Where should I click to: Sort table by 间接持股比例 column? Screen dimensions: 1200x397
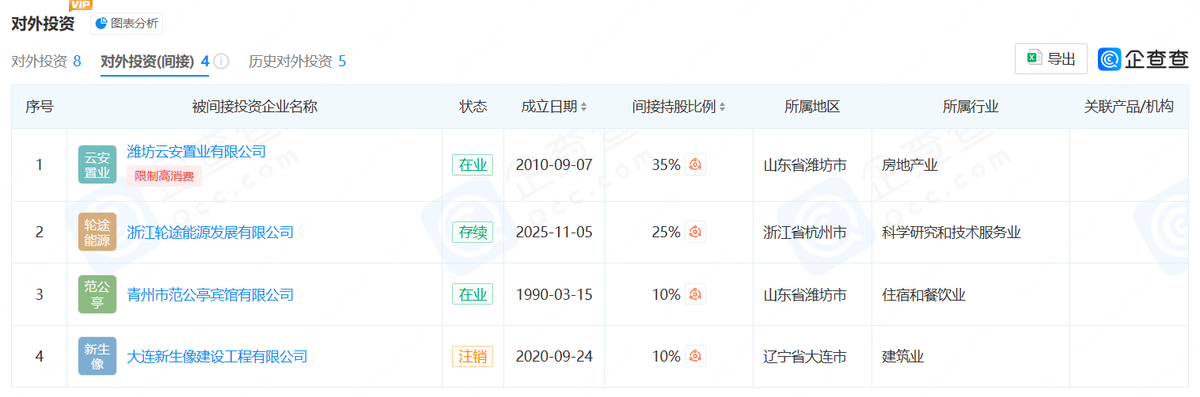point(678,106)
